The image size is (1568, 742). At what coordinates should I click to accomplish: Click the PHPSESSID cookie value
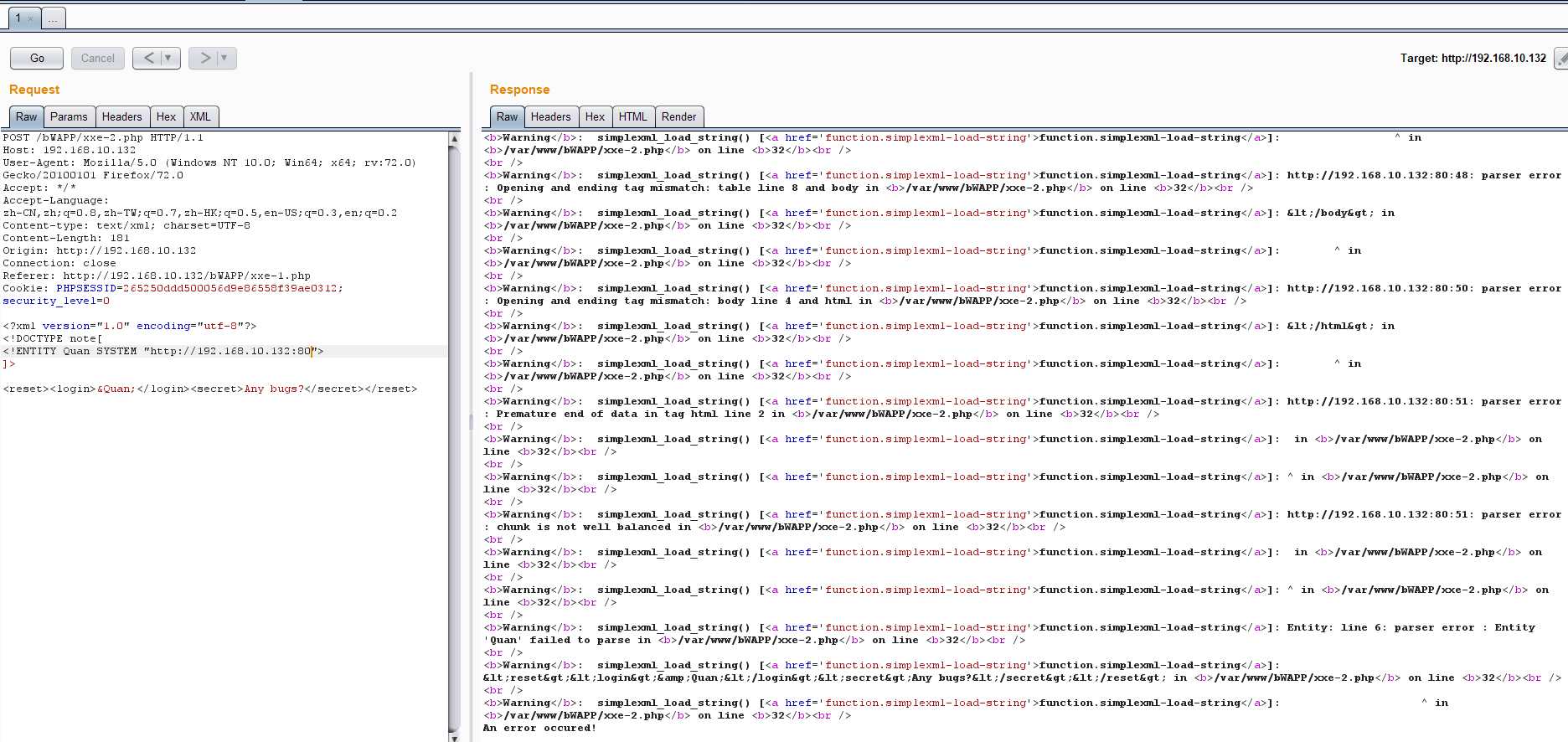[230, 288]
